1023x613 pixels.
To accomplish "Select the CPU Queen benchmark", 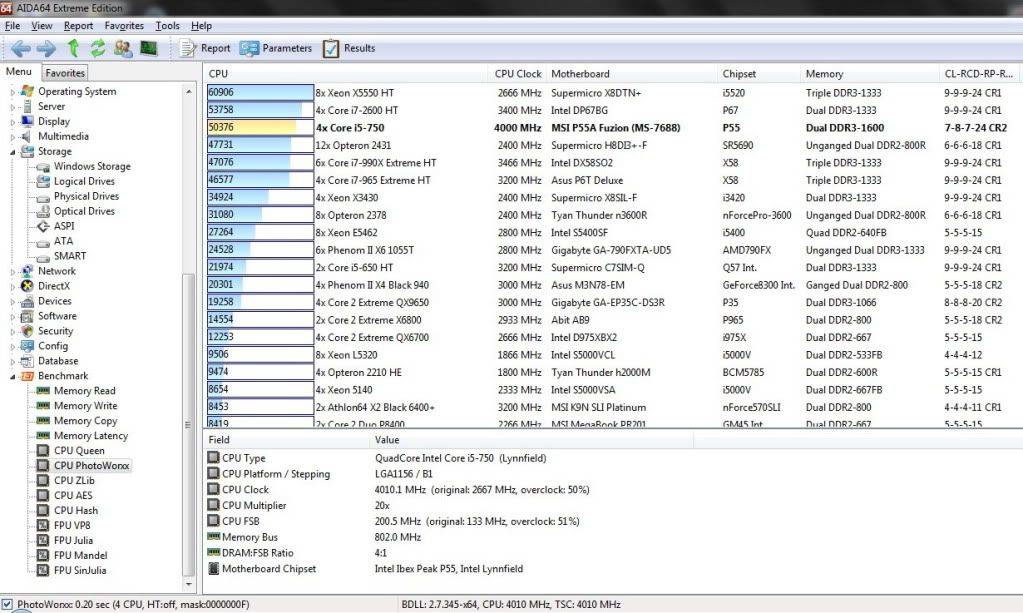I will [79, 451].
